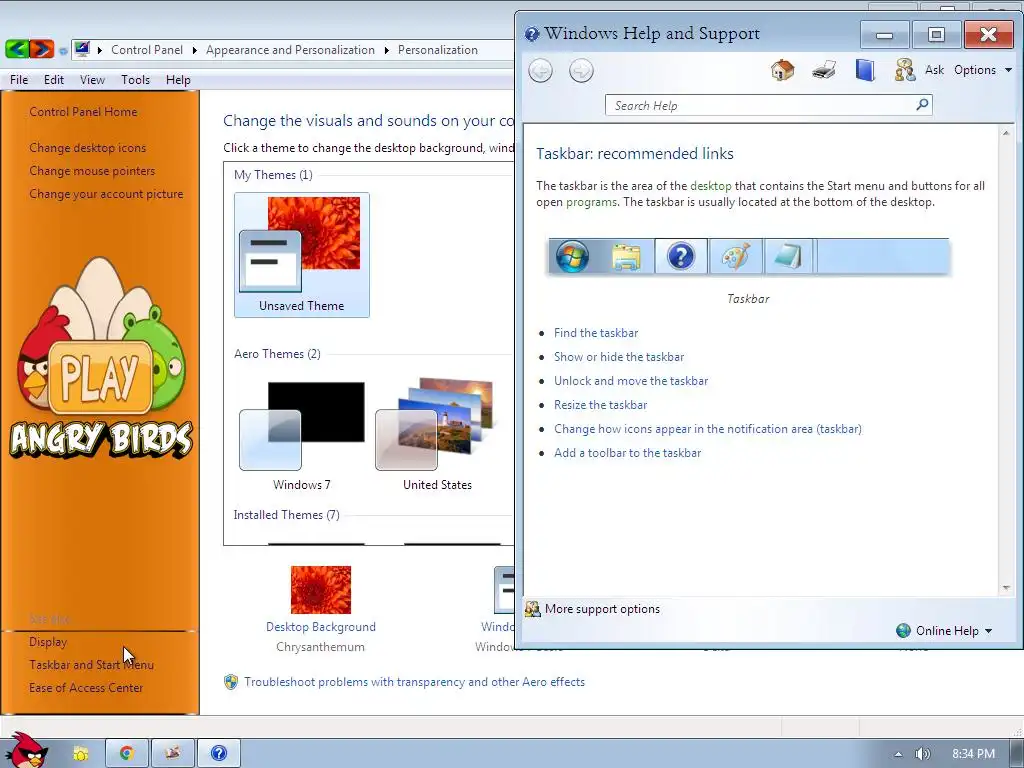Click the Desktop Background chrysanthemum icon
1024x768 pixels.
(x=321, y=590)
